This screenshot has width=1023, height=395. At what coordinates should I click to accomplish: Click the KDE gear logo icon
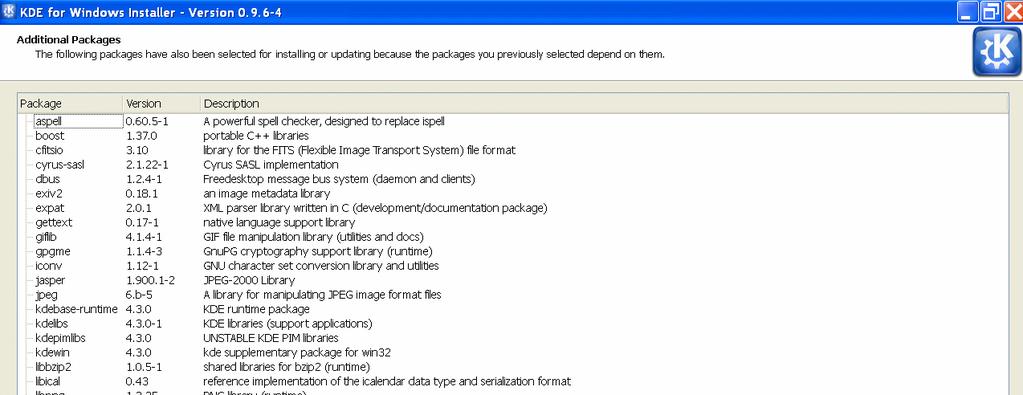(x=997, y=52)
